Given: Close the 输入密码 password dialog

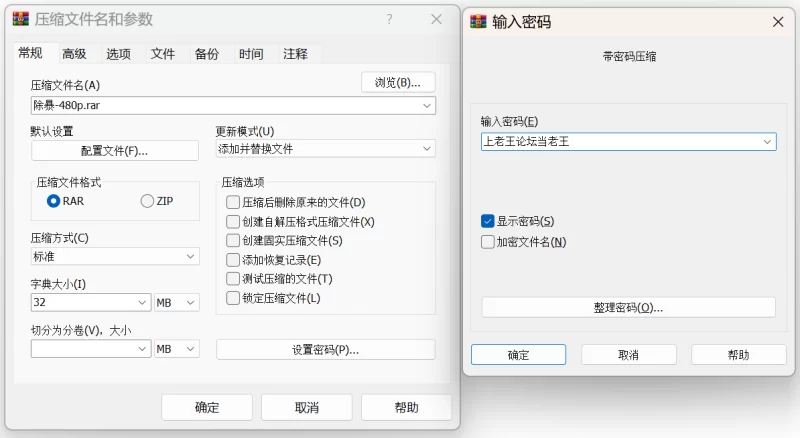Looking at the screenshot, I should pos(778,21).
